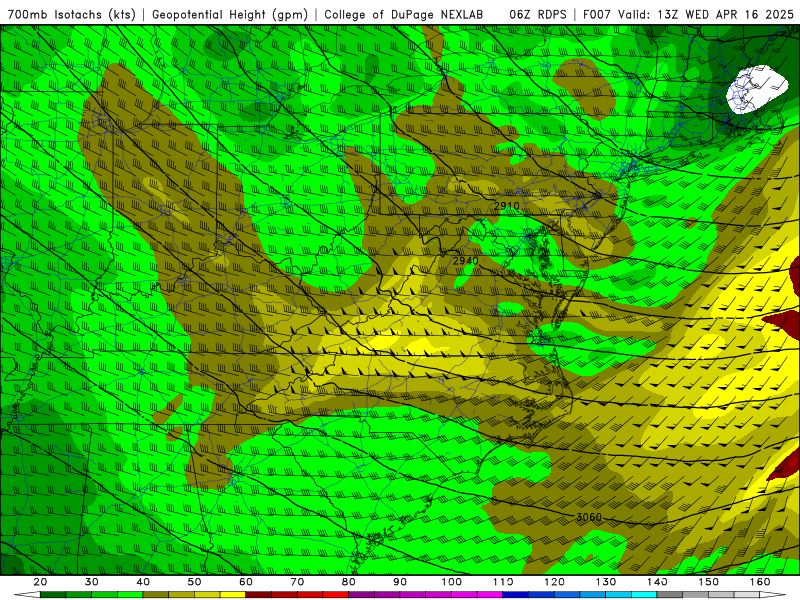Click the 'F007 Valid: 13Z WED APR 16 2025' text
This screenshot has width=800, height=600.
click(688, 14)
